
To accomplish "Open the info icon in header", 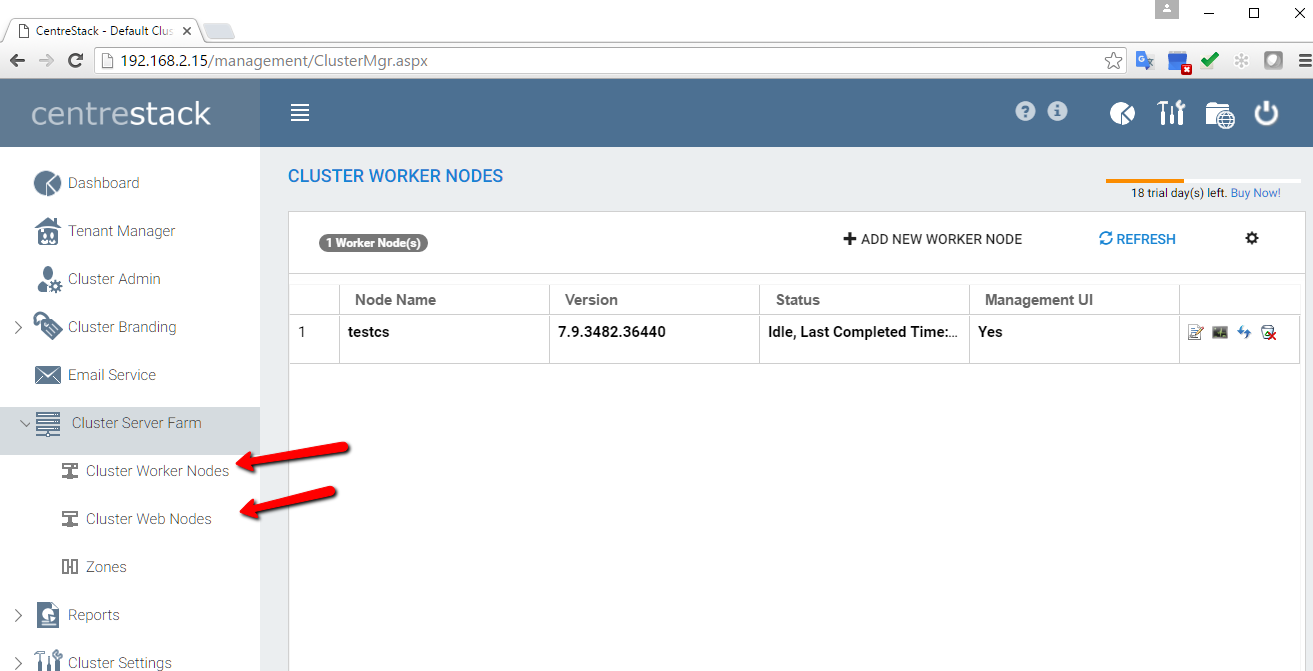I will click(x=1057, y=112).
